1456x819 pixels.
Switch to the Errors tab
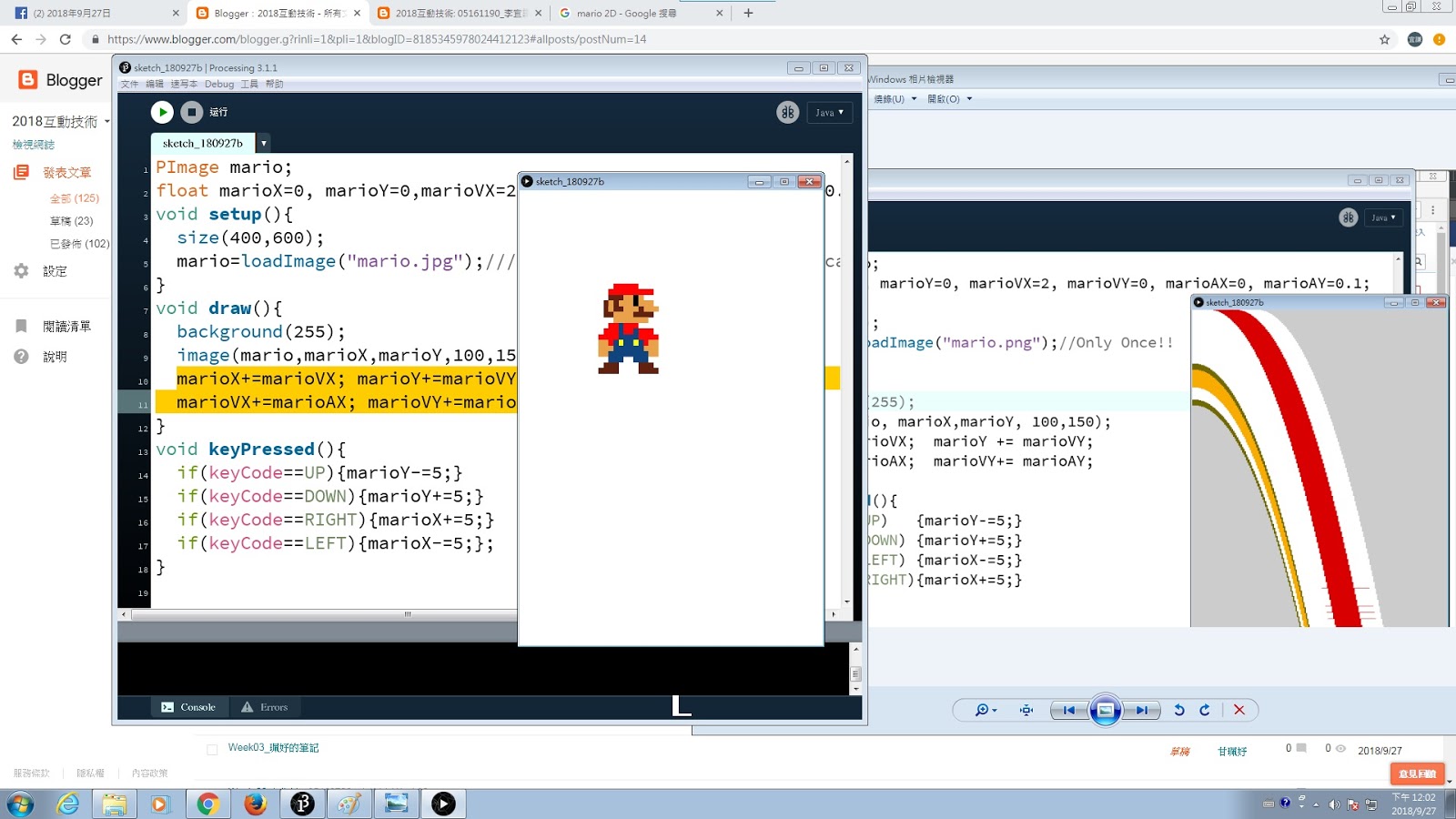tap(265, 707)
